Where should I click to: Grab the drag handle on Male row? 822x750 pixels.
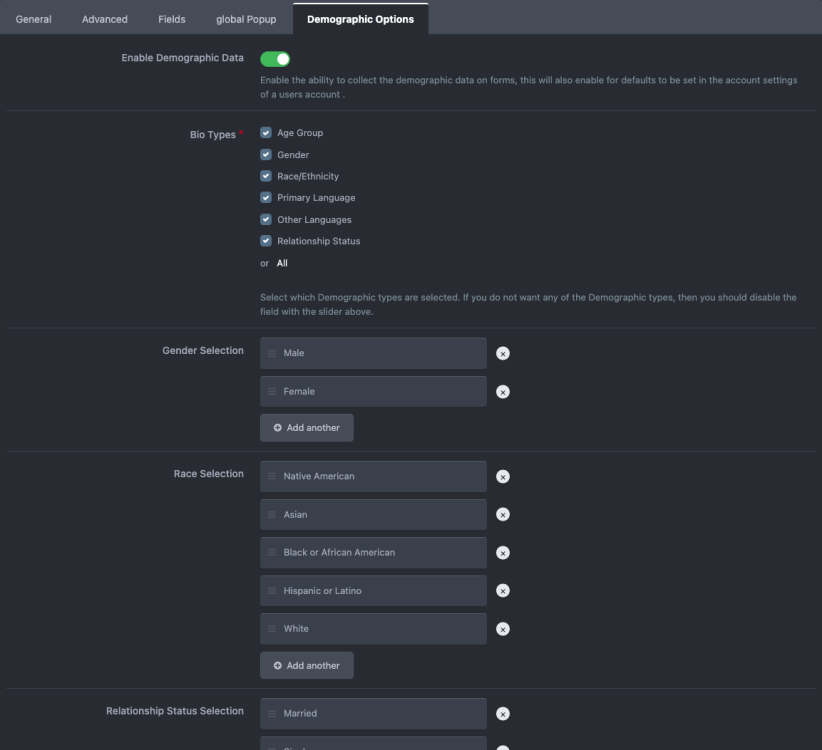272,353
